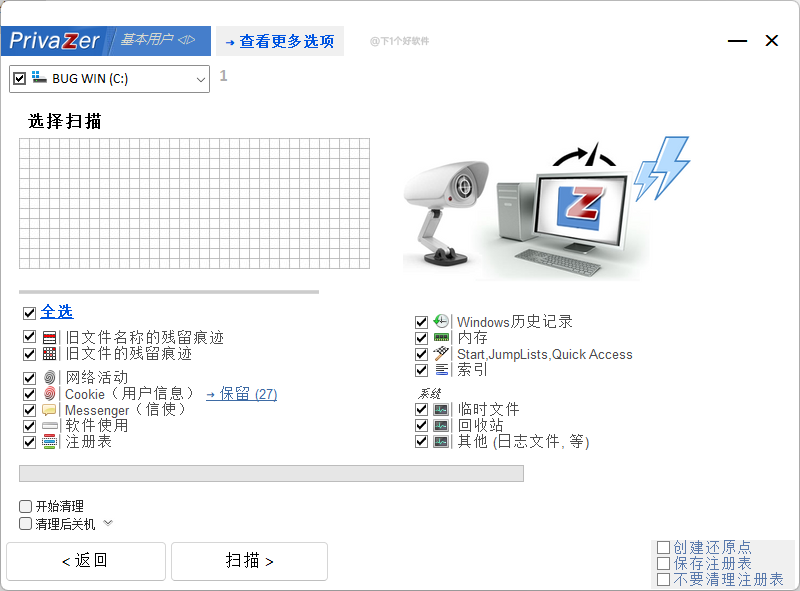Viewport: 800px width, 591px height.
Task: Expand the 清理后关机 options chevron
Action: [x=108, y=523]
